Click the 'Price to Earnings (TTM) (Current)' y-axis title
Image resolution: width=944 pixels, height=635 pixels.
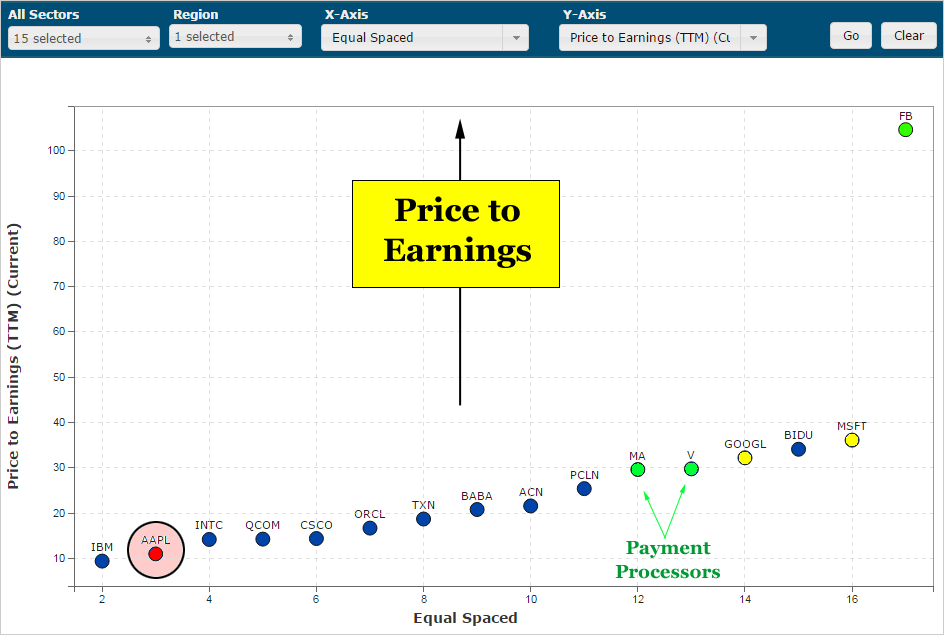[13, 356]
